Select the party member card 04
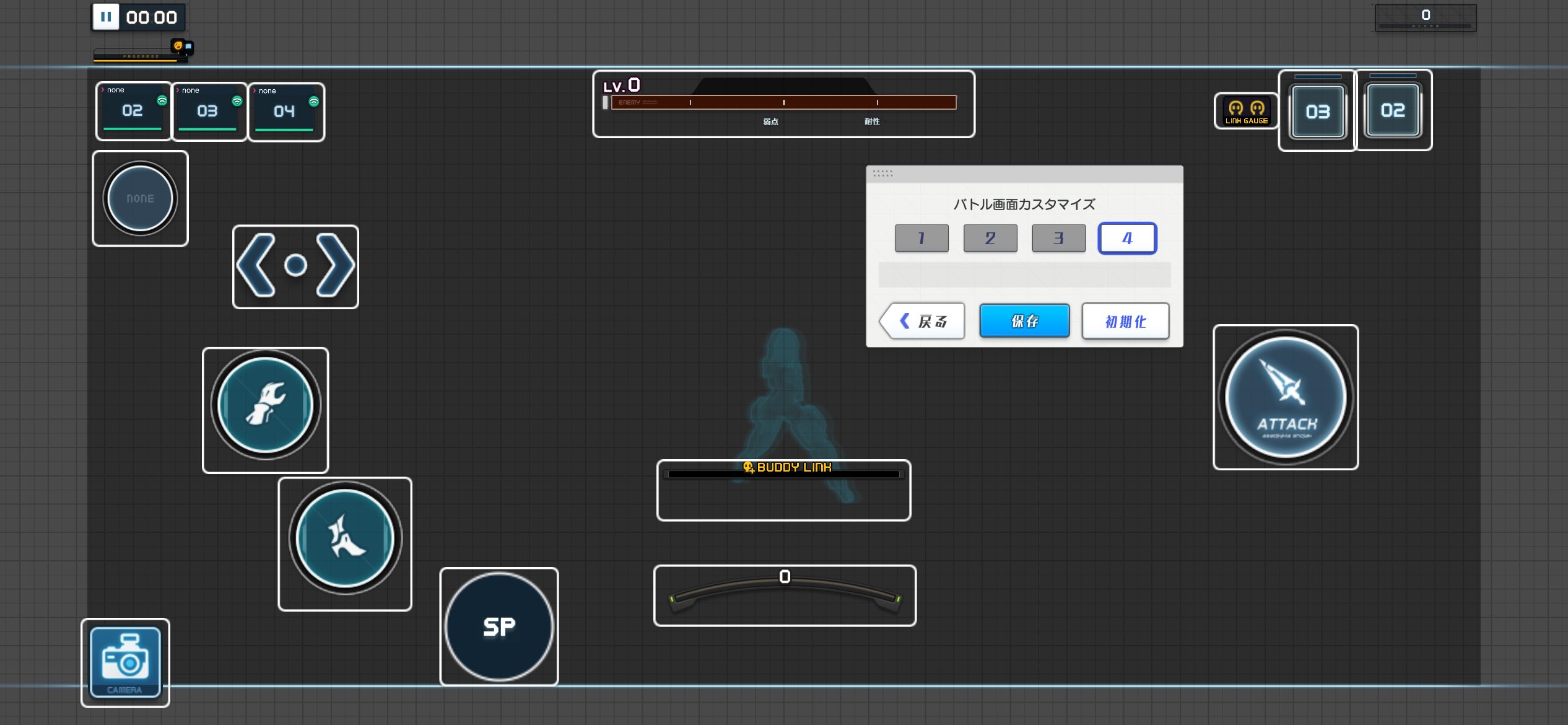Image resolution: width=1568 pixels, height=725 pixels. coord(286,112)
